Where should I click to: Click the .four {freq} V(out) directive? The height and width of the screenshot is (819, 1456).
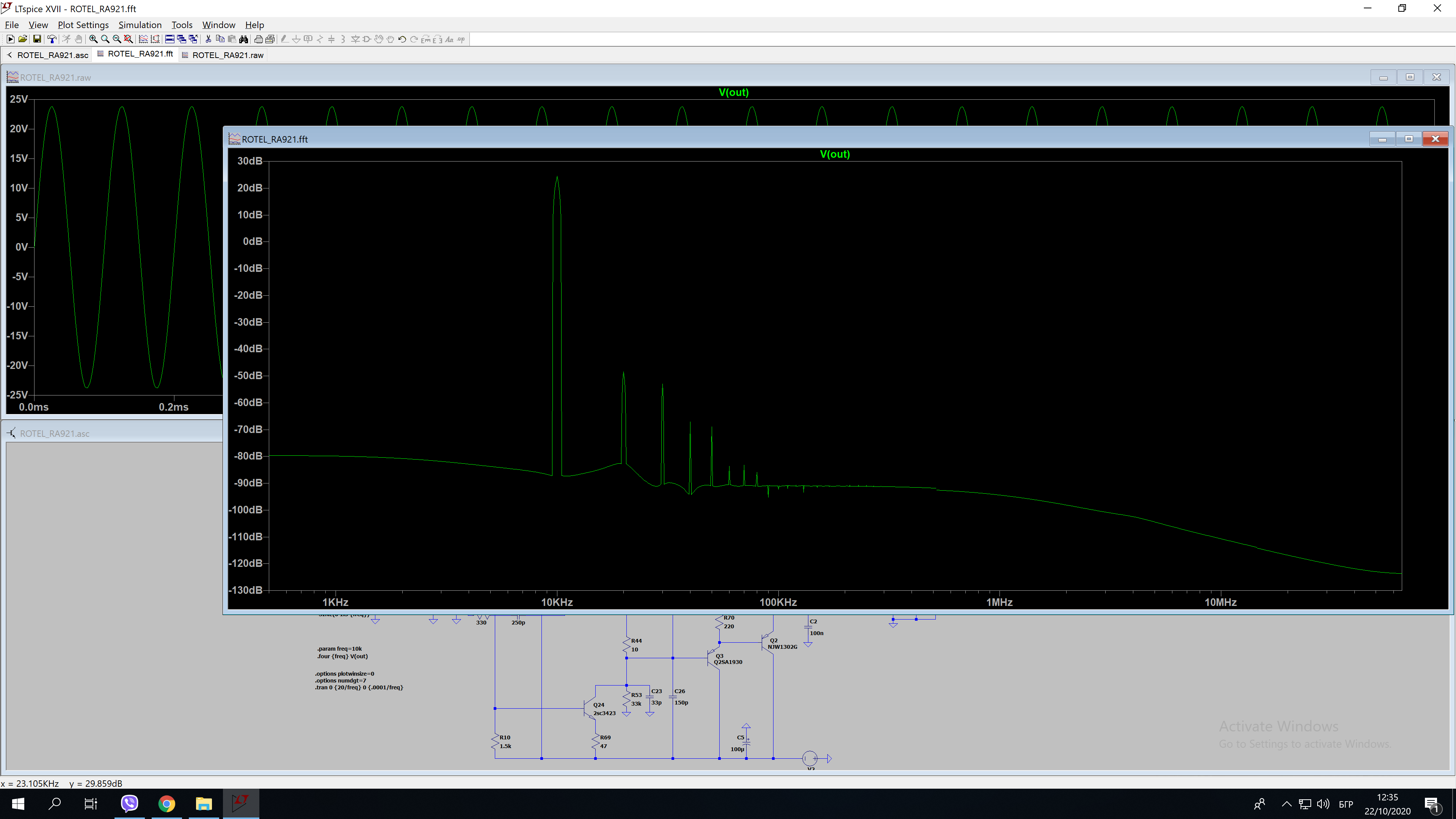[x=342, y=656]
